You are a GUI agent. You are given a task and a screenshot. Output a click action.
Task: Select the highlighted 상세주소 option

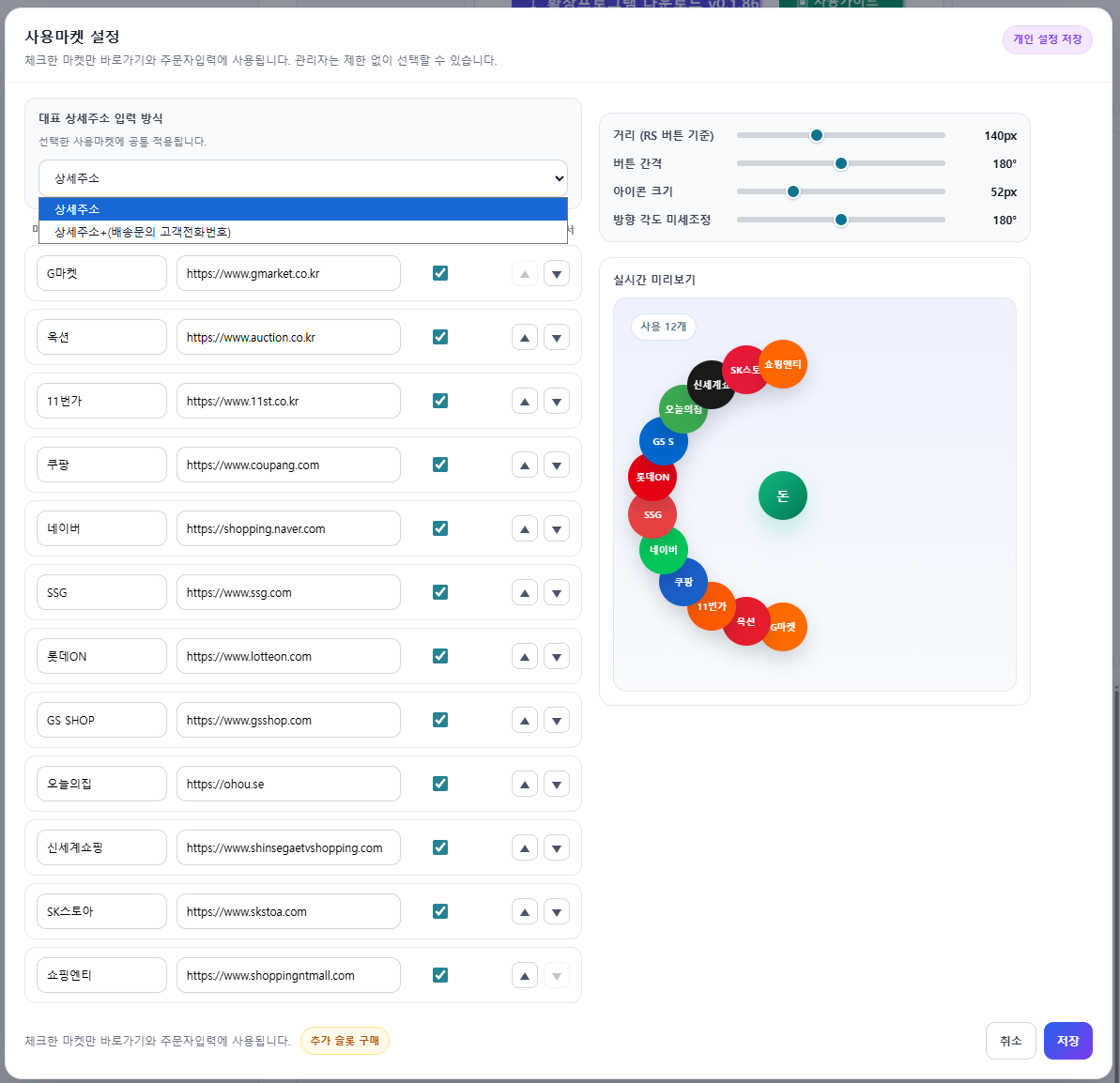tap(303, 209)
